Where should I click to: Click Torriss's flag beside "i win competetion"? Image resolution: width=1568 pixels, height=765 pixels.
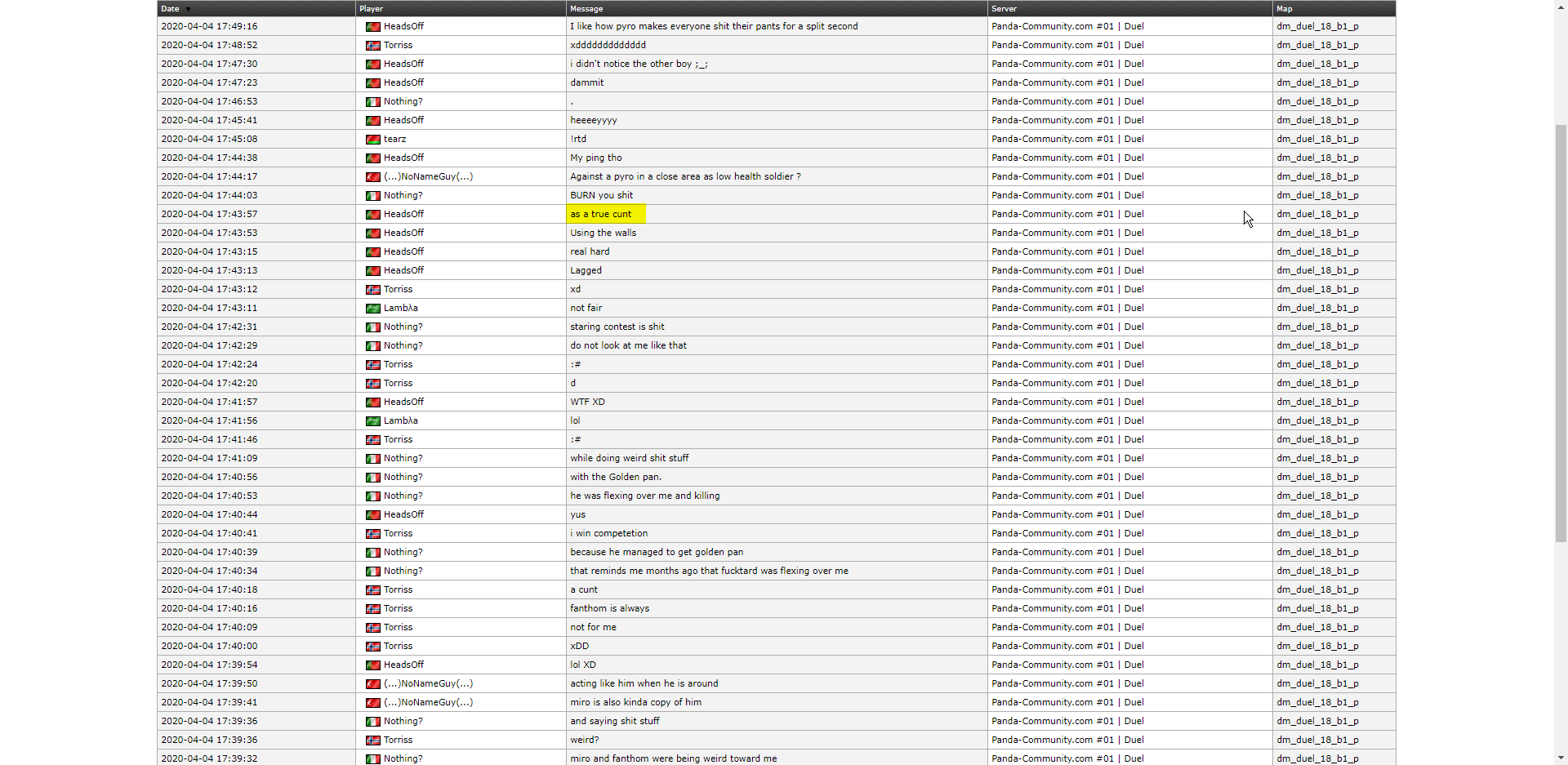[x=372, y=534]
